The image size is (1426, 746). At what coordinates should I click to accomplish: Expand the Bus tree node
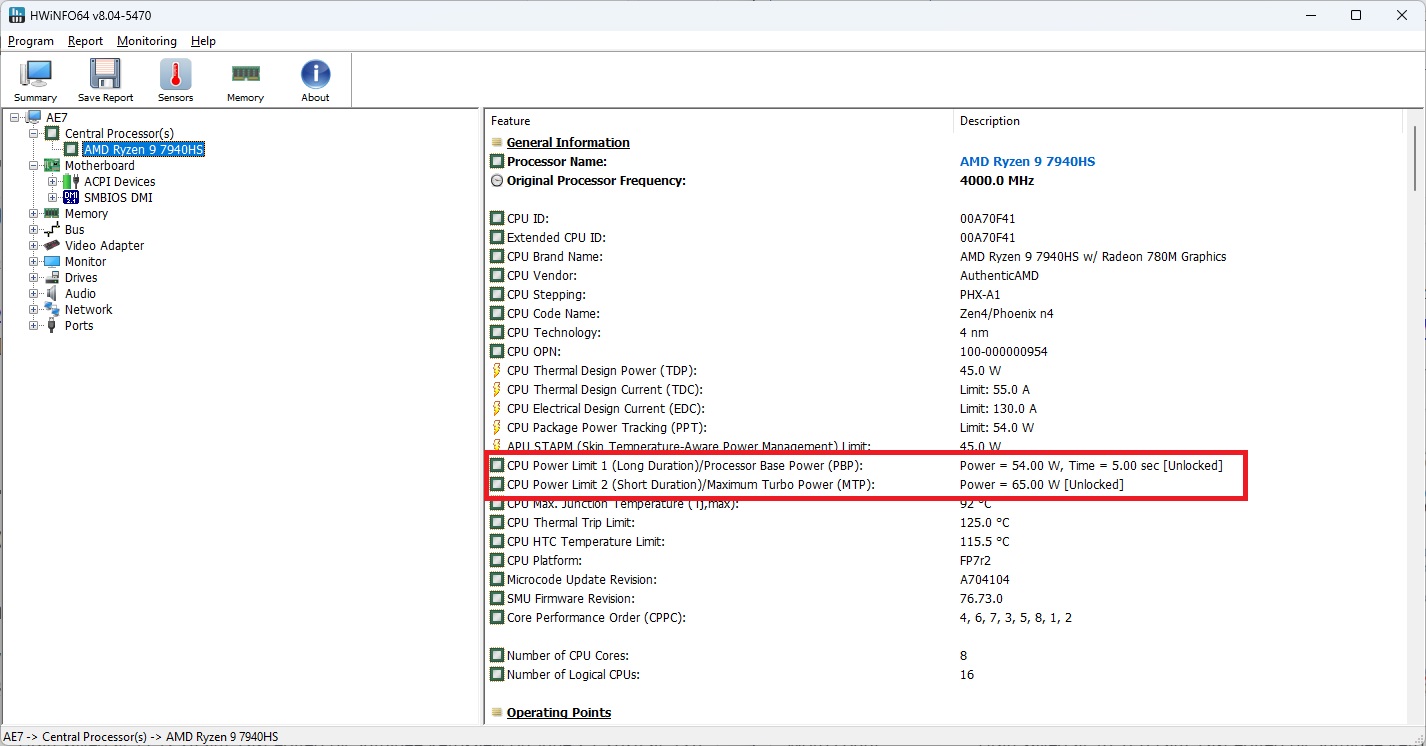pos(34,230)
